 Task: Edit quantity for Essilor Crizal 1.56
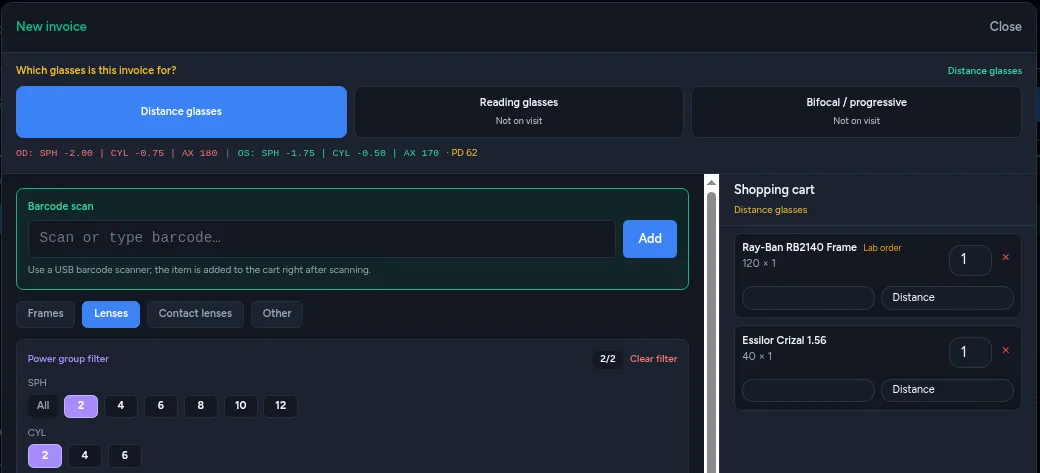pos(970,352)
